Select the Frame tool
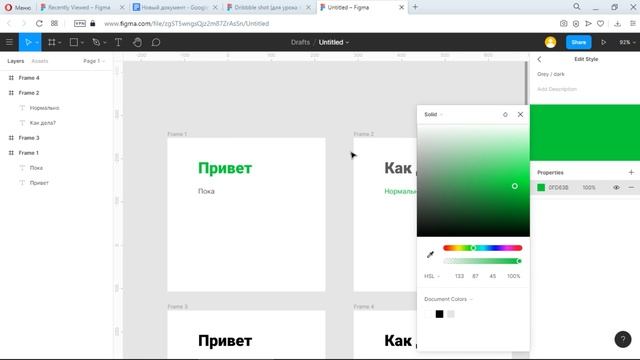This screenshot has height=360, width=640. (52, 42)
